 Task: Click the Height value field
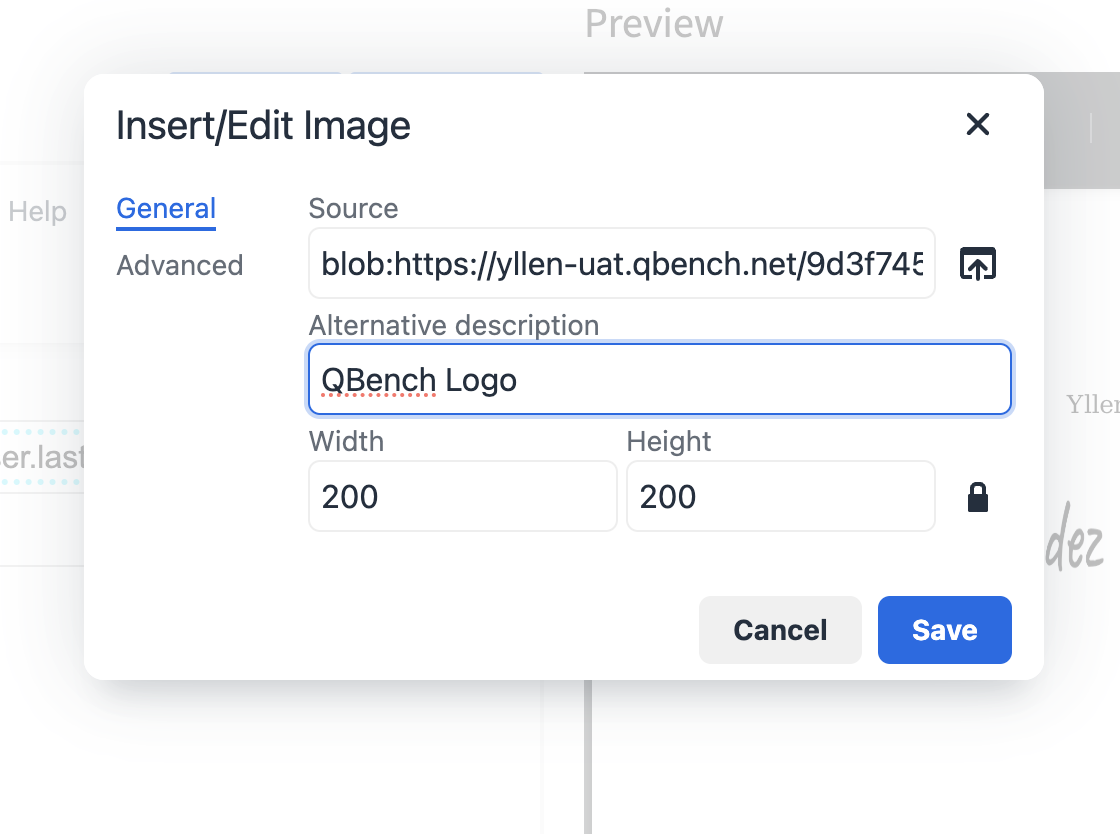(x=780, y=496)
